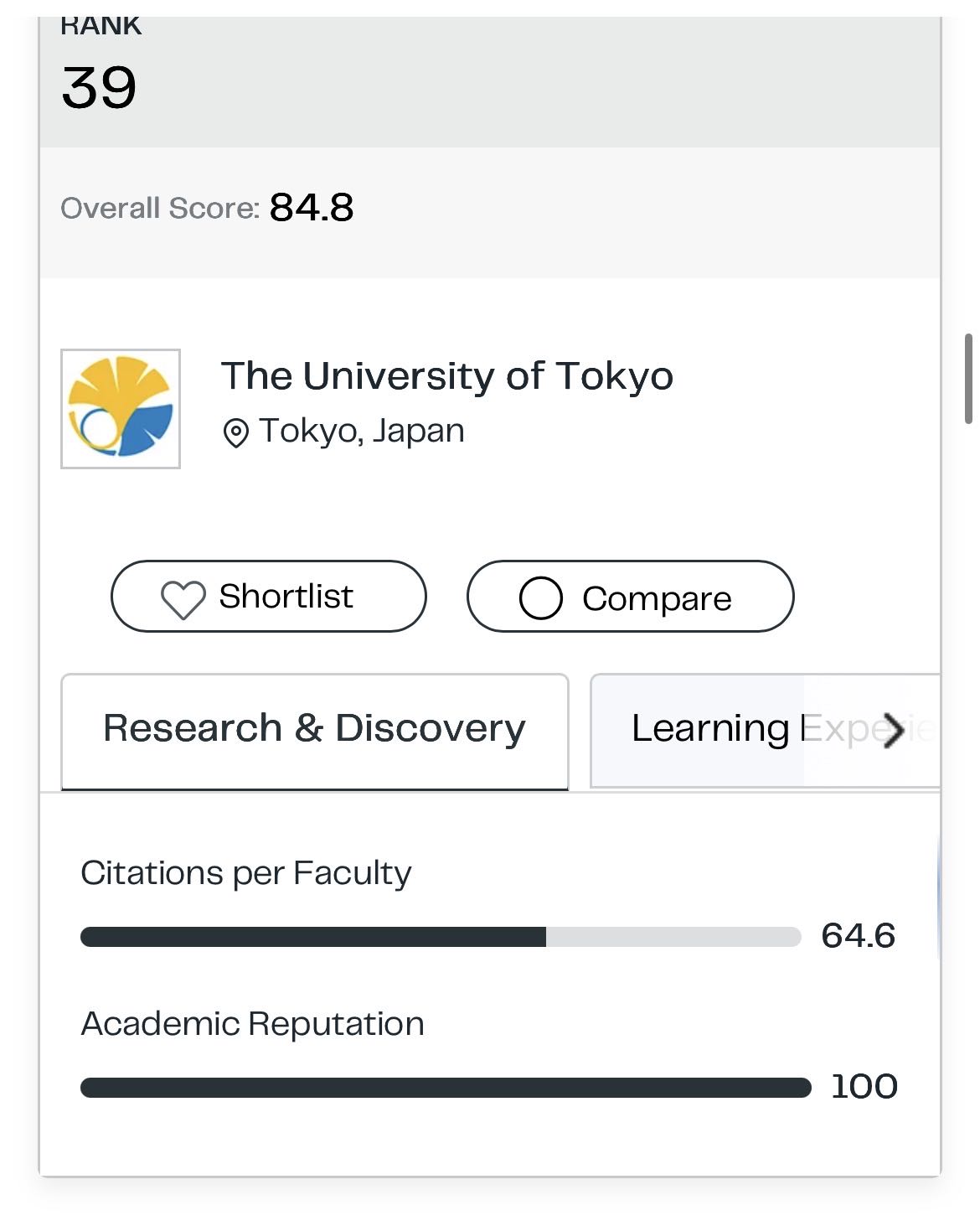
Task: Open The University of Tokyo link
Action: 446,375
